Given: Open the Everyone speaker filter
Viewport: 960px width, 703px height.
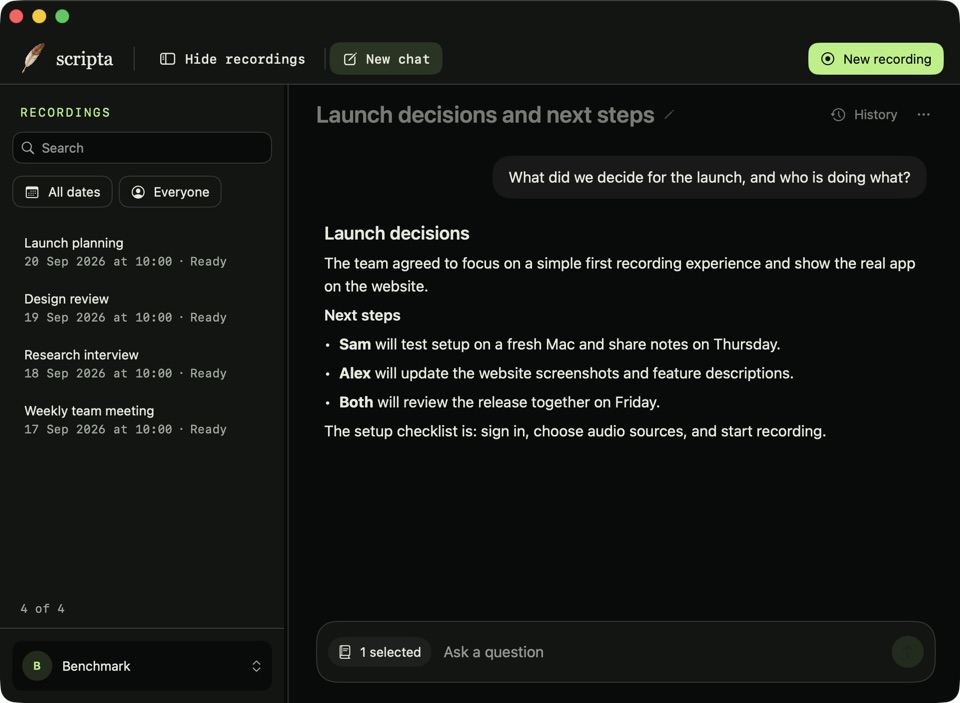Looking at the screenshot, I should point(170,192).
